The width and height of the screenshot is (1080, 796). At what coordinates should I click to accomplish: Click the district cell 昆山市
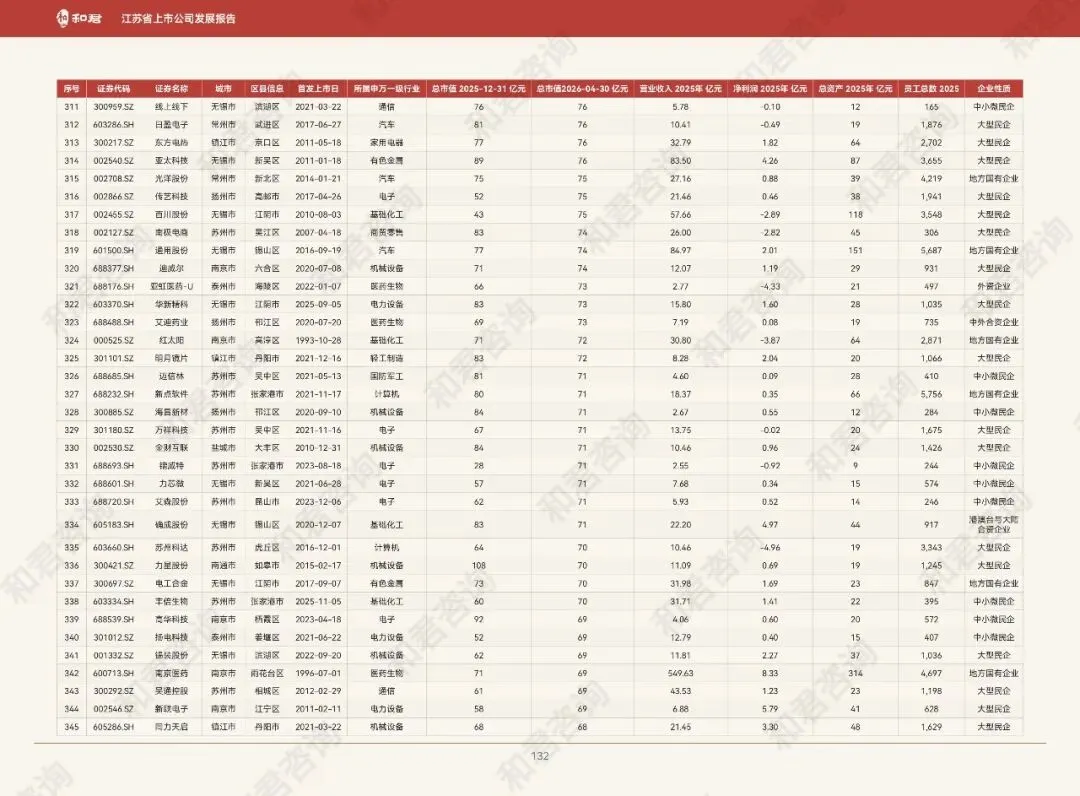point(267,501)
